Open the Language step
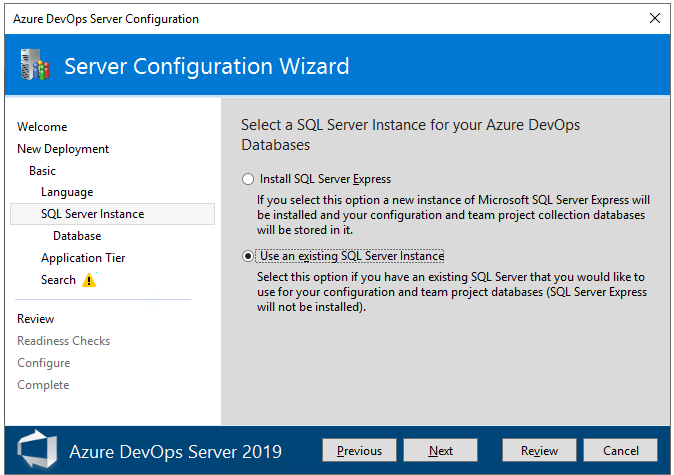 [67, 192]
